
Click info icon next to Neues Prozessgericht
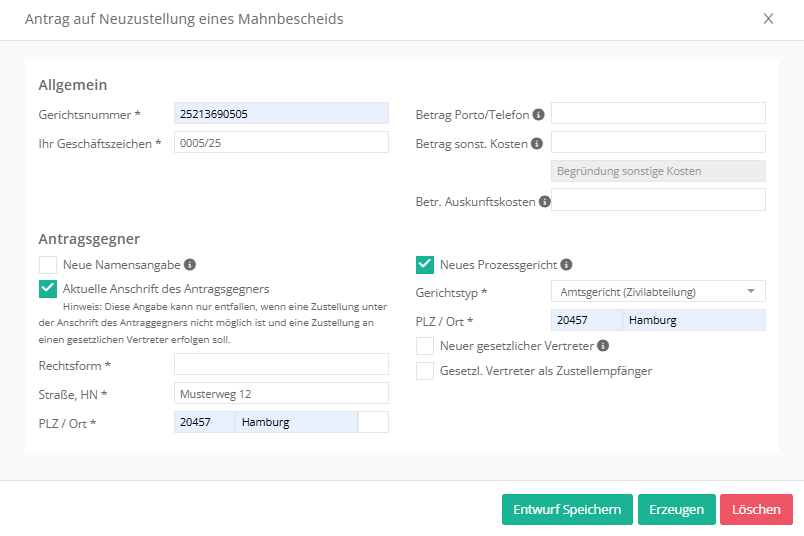tap(566, 265)
